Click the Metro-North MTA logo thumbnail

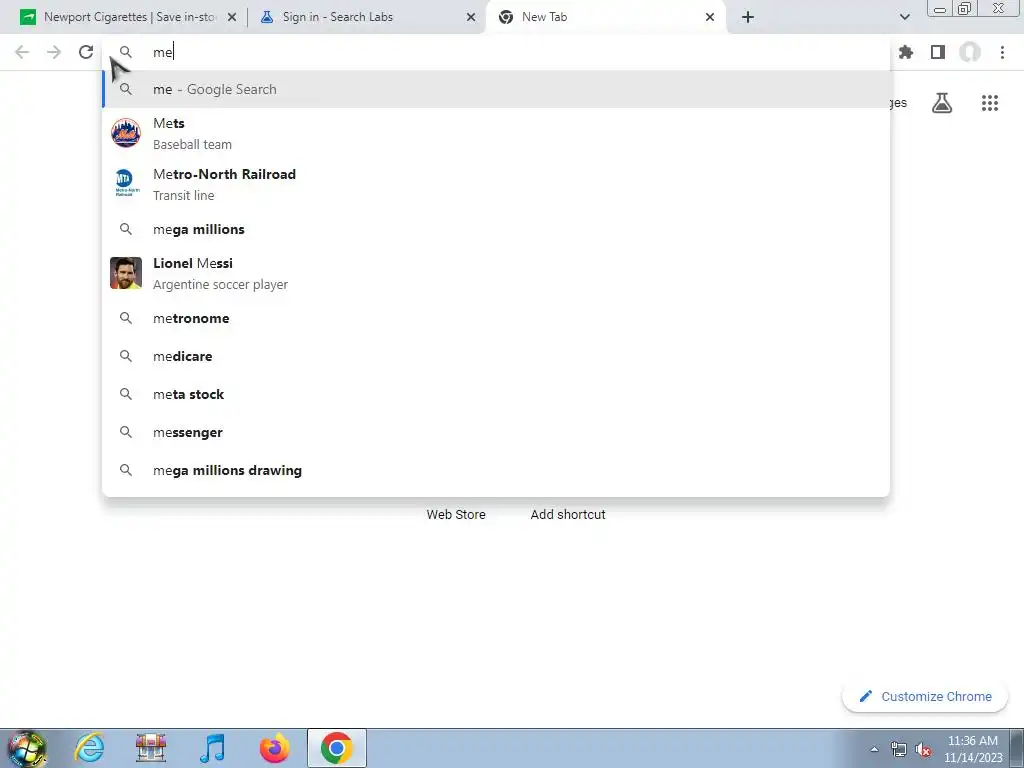pyautogui.click(x=125, y=183)
